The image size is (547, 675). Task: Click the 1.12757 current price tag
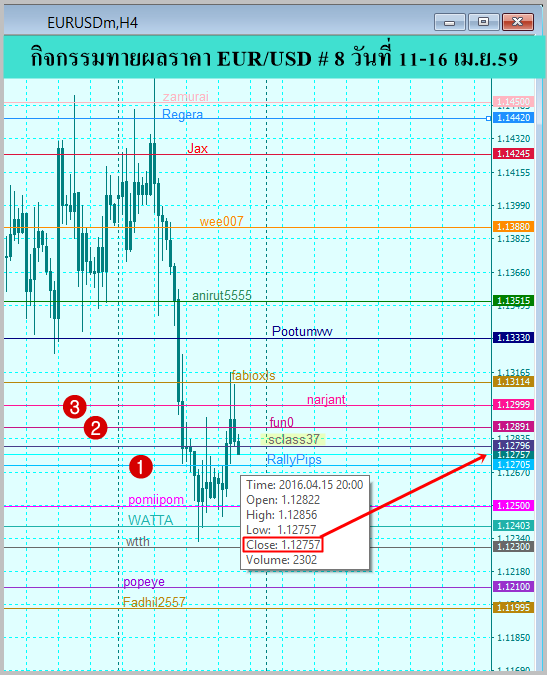point(513,455)
